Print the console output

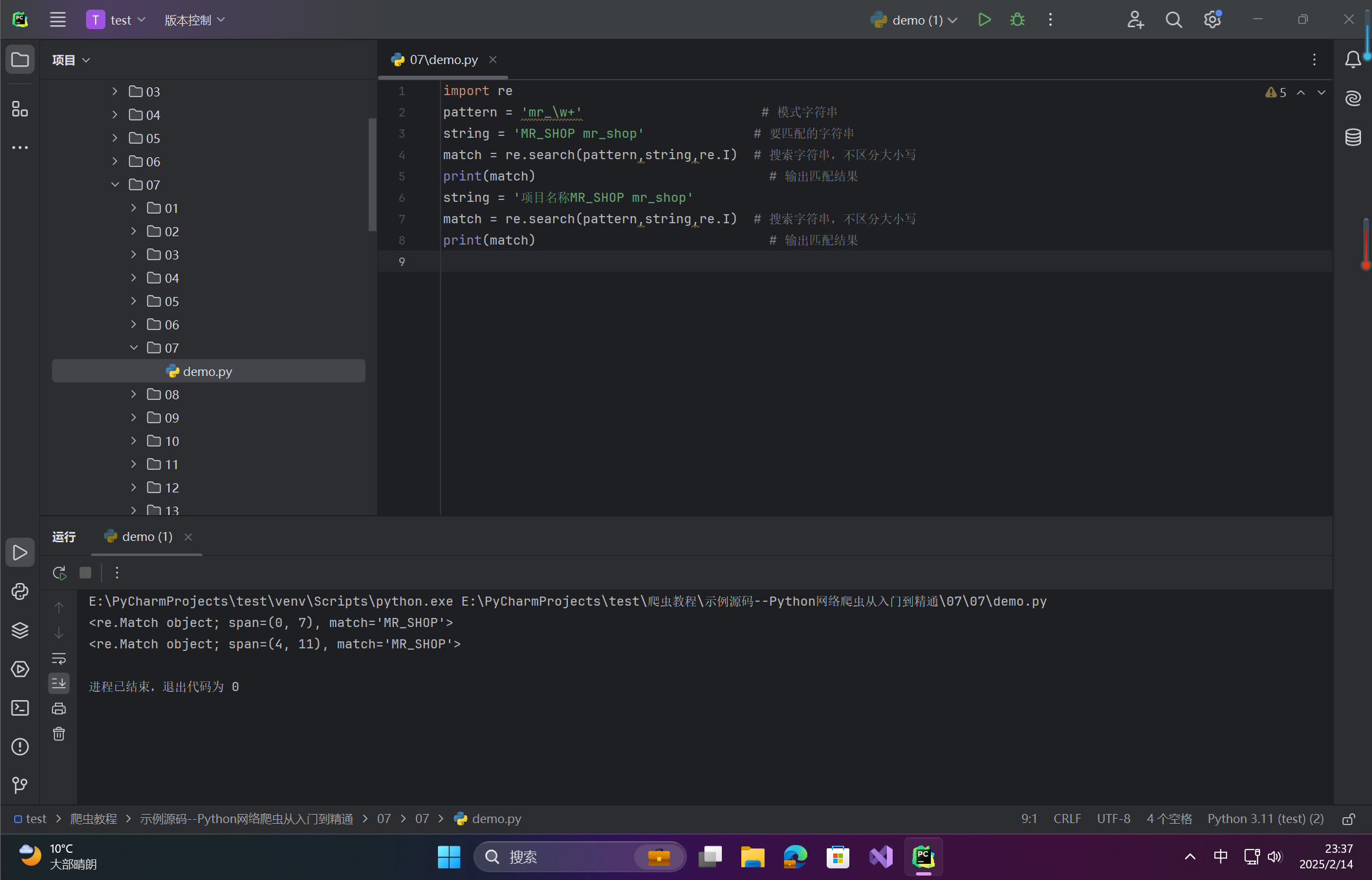point(59,709)
